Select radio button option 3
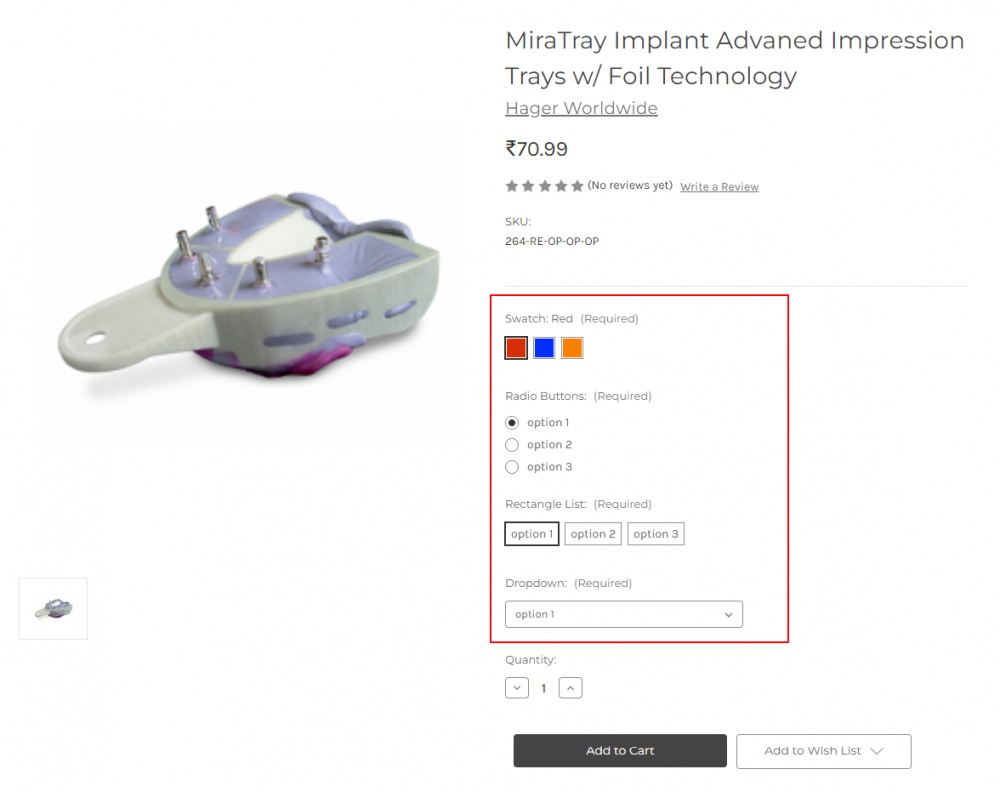The height and width of the screenshot is (792, 1000). 511,466
